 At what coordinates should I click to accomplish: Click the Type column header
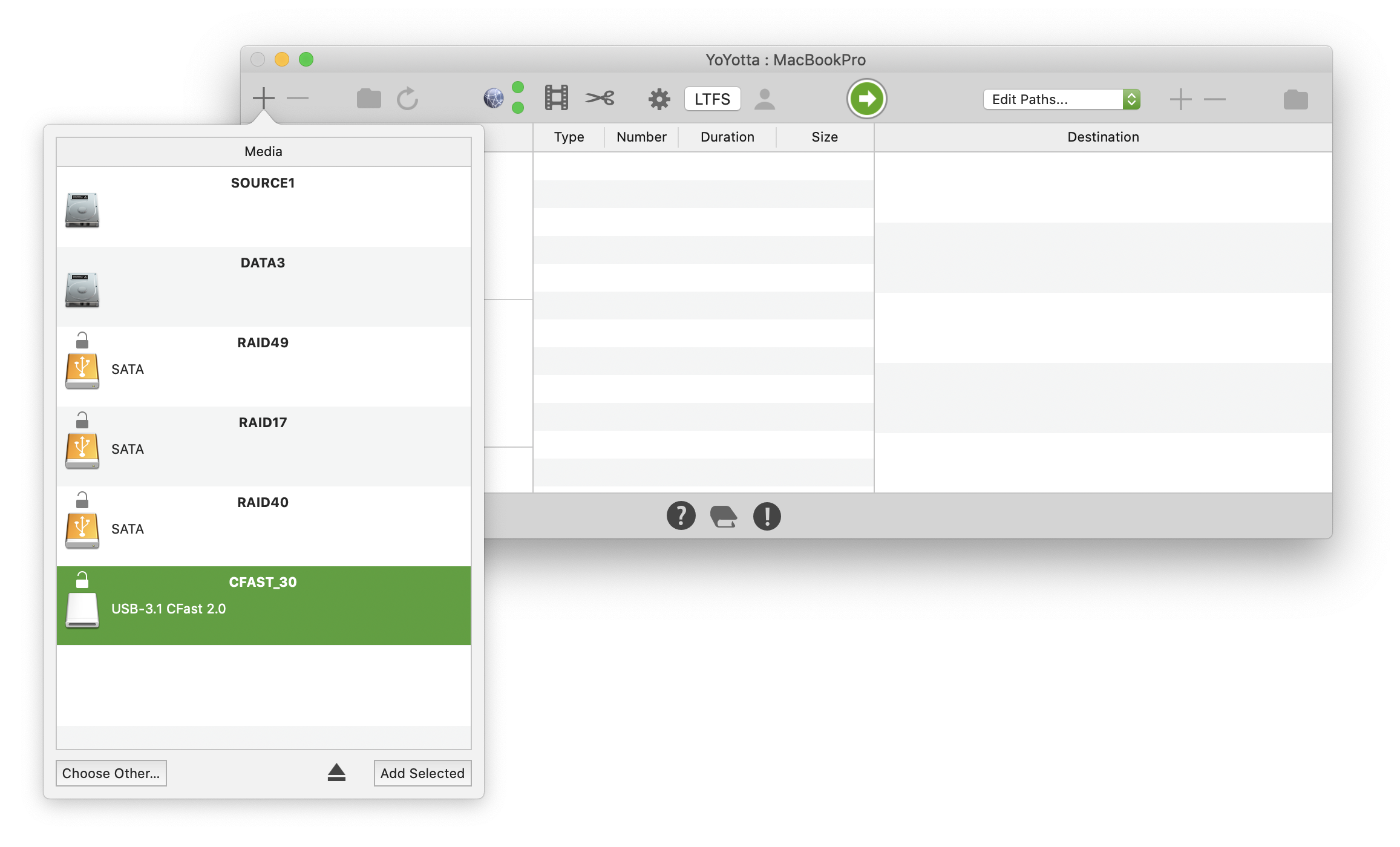[569, 137]
